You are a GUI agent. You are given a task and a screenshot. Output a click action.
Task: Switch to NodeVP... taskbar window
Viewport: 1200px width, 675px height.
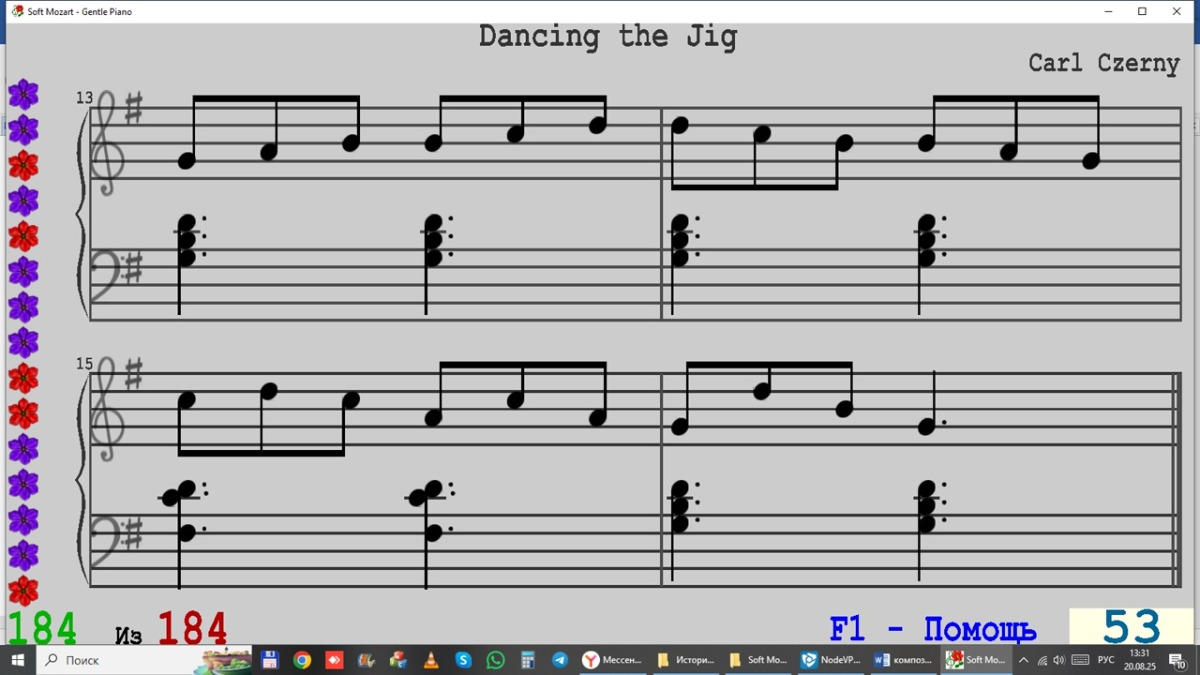pyautogui.click(x=831, y=660)
